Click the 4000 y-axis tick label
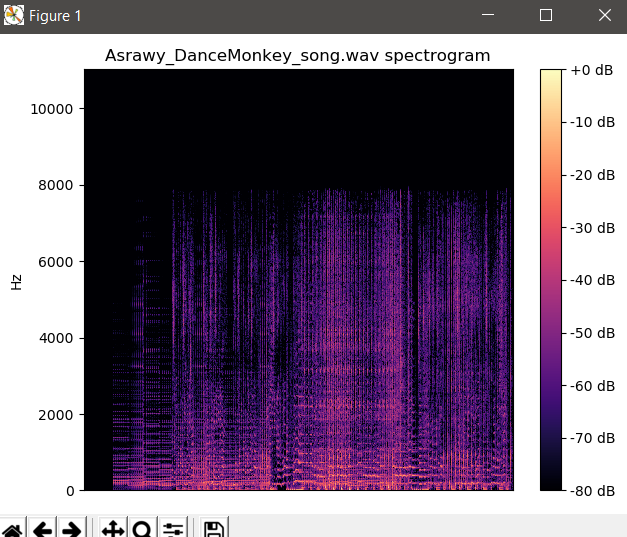The image size is (627, 537). (x=56, y=338)
